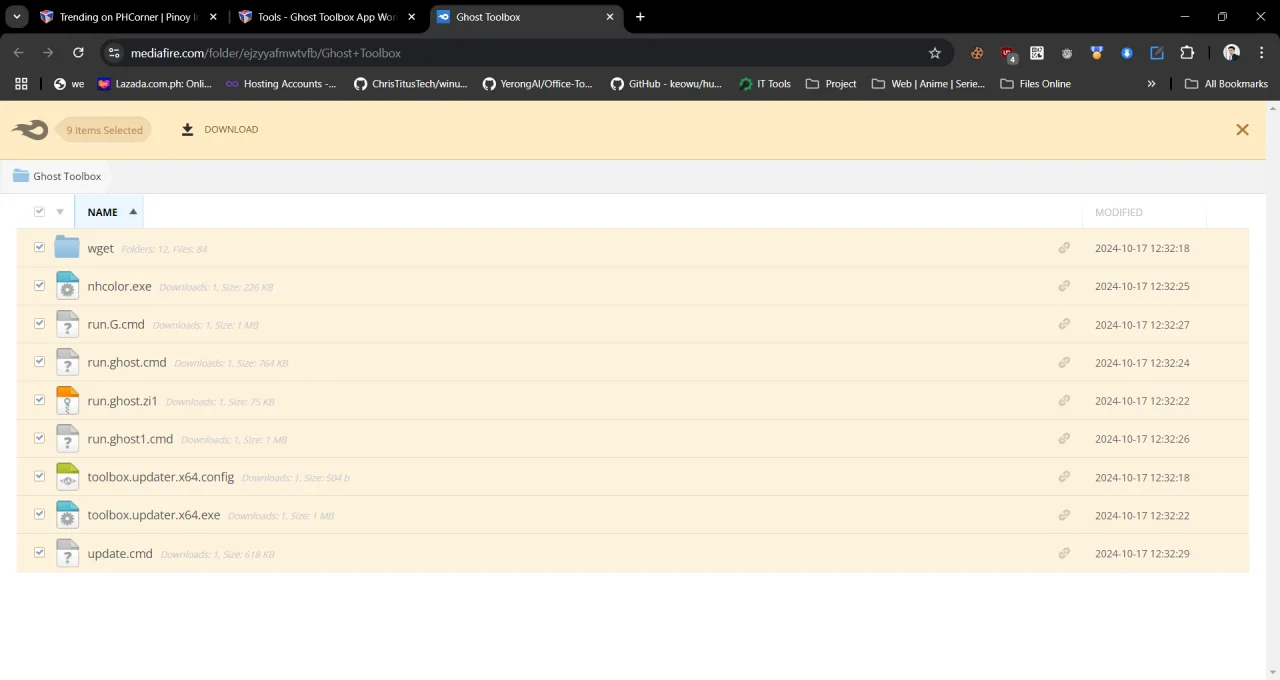Screen dimensions: 1280x680
Task: Open a new browser tab
Action: [640, 17]
